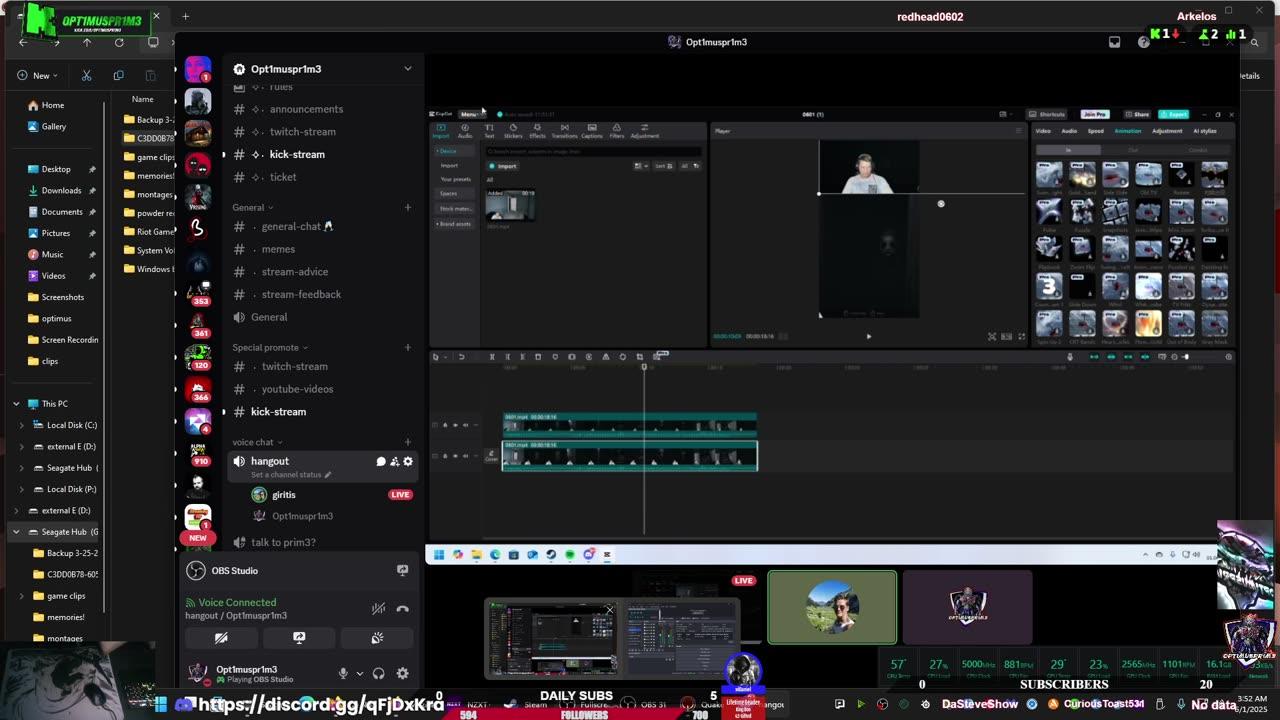Select Animation tab in CapCut inspector
Viewport: 1280px width, 720px height.
tap(1127, 131)
